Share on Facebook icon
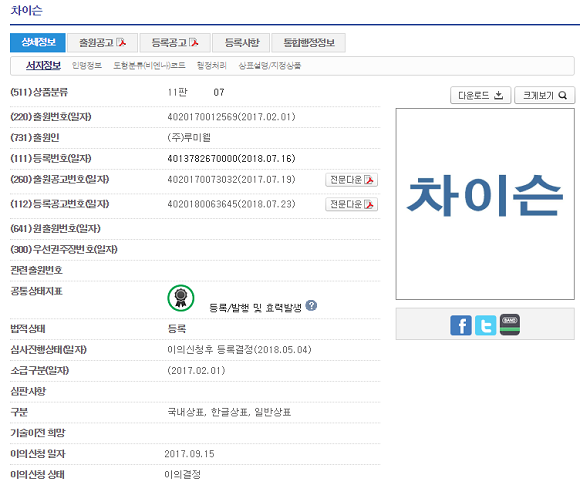The width and height of the screenshot is (580, 485). coord(461,326)
